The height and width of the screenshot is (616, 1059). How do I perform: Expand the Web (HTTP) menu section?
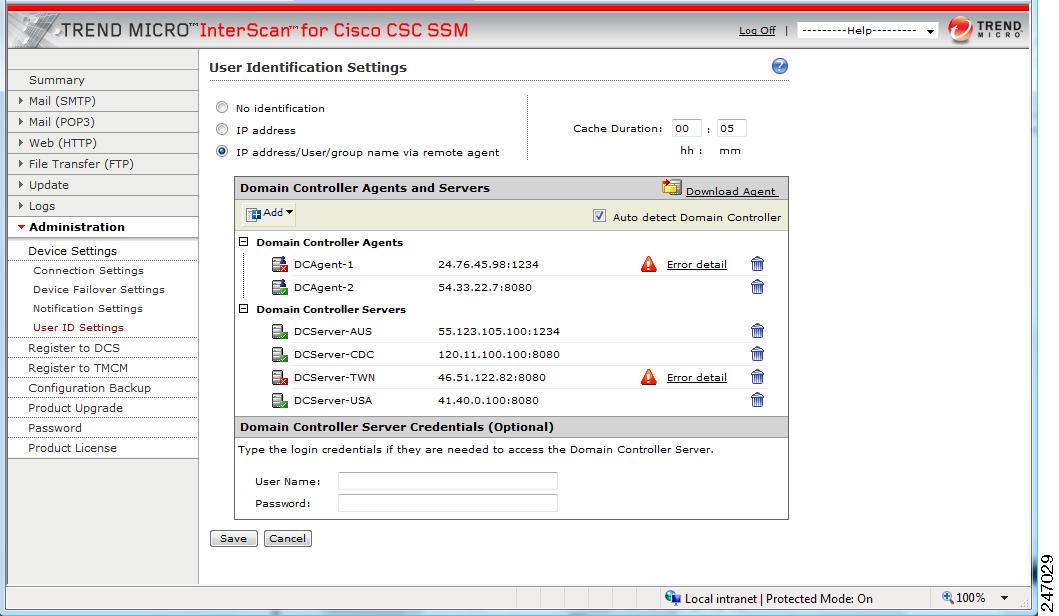pos(21,143)
